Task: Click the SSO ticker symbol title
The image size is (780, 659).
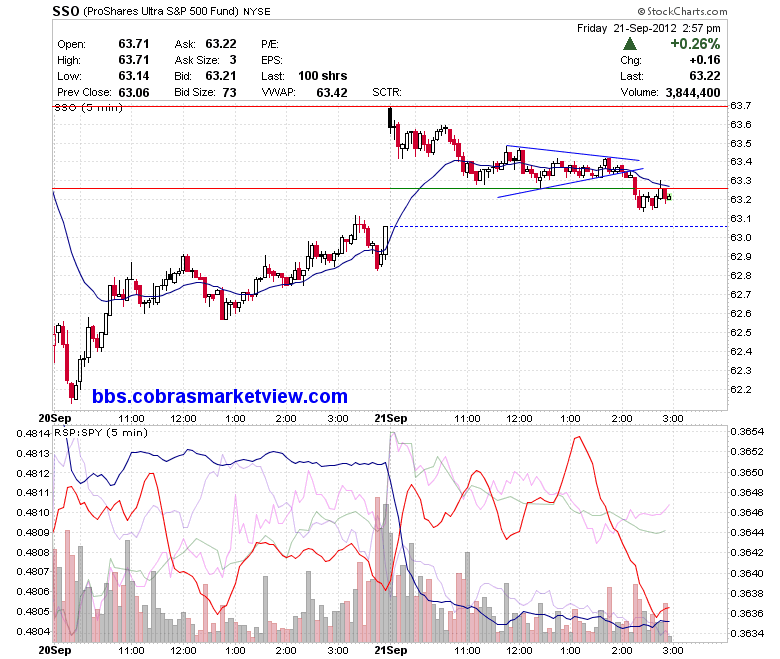Action: tap(66, 11)
